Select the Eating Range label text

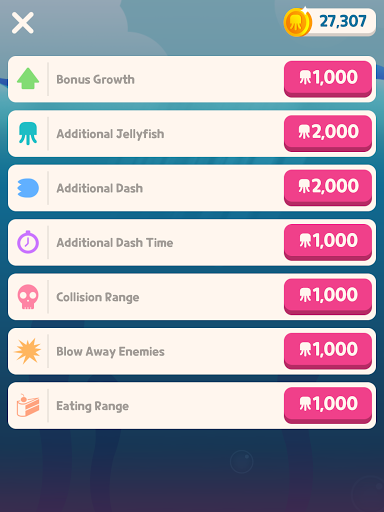pyautogui.click(x=93, y=406)
